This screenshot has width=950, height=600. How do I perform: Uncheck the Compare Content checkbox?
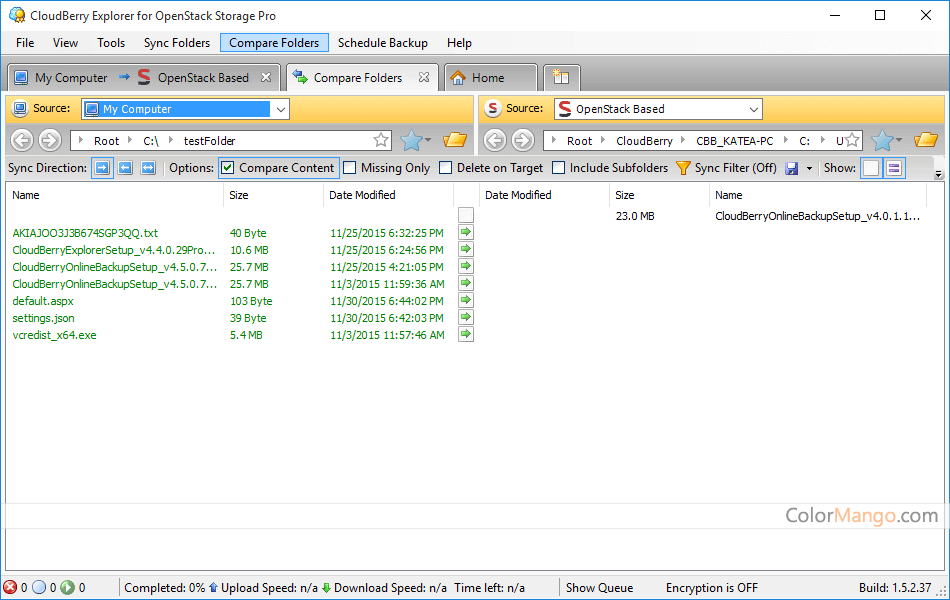pos(228,168)
